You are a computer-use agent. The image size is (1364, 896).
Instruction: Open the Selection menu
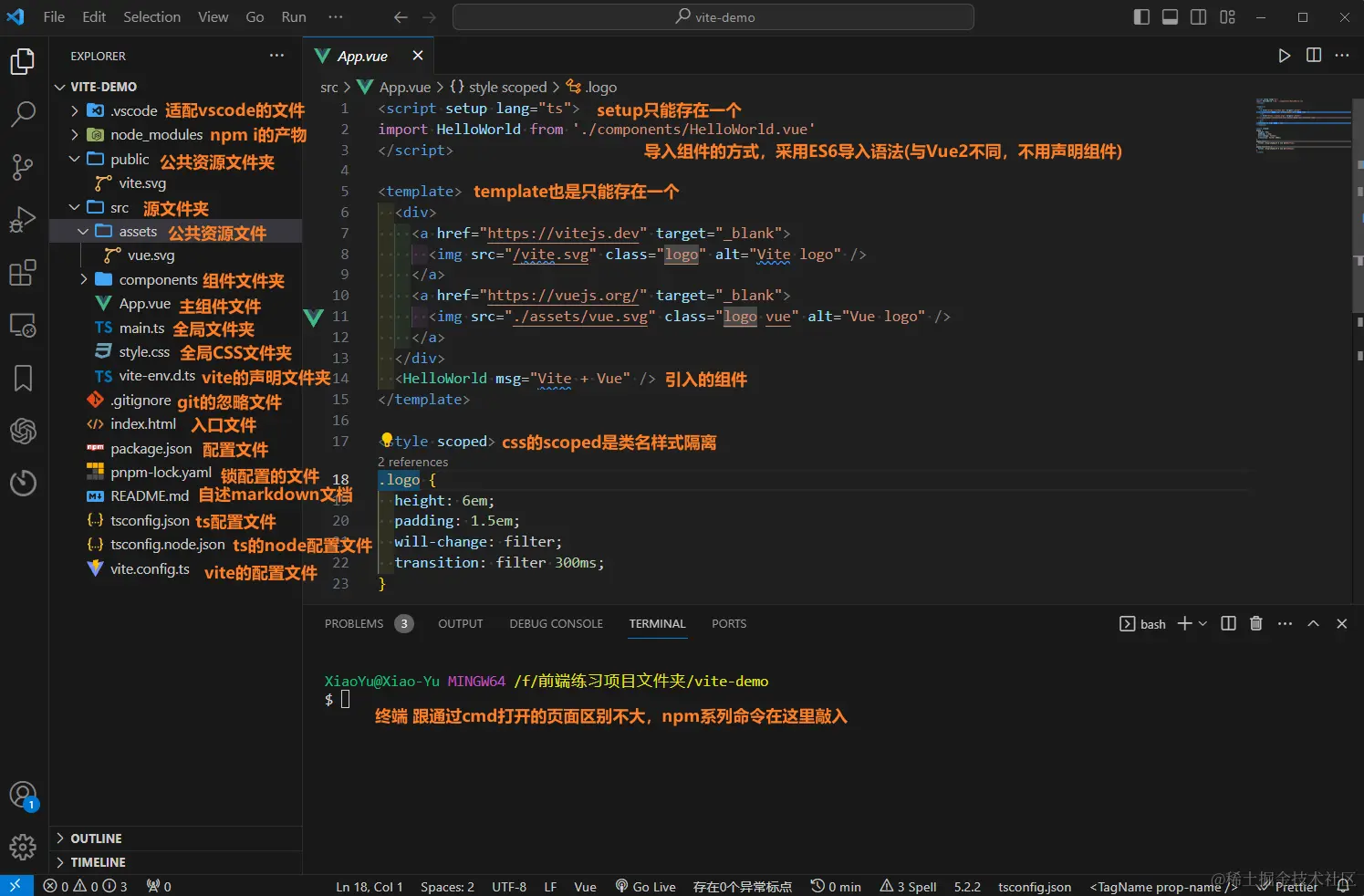click(151, 16)
